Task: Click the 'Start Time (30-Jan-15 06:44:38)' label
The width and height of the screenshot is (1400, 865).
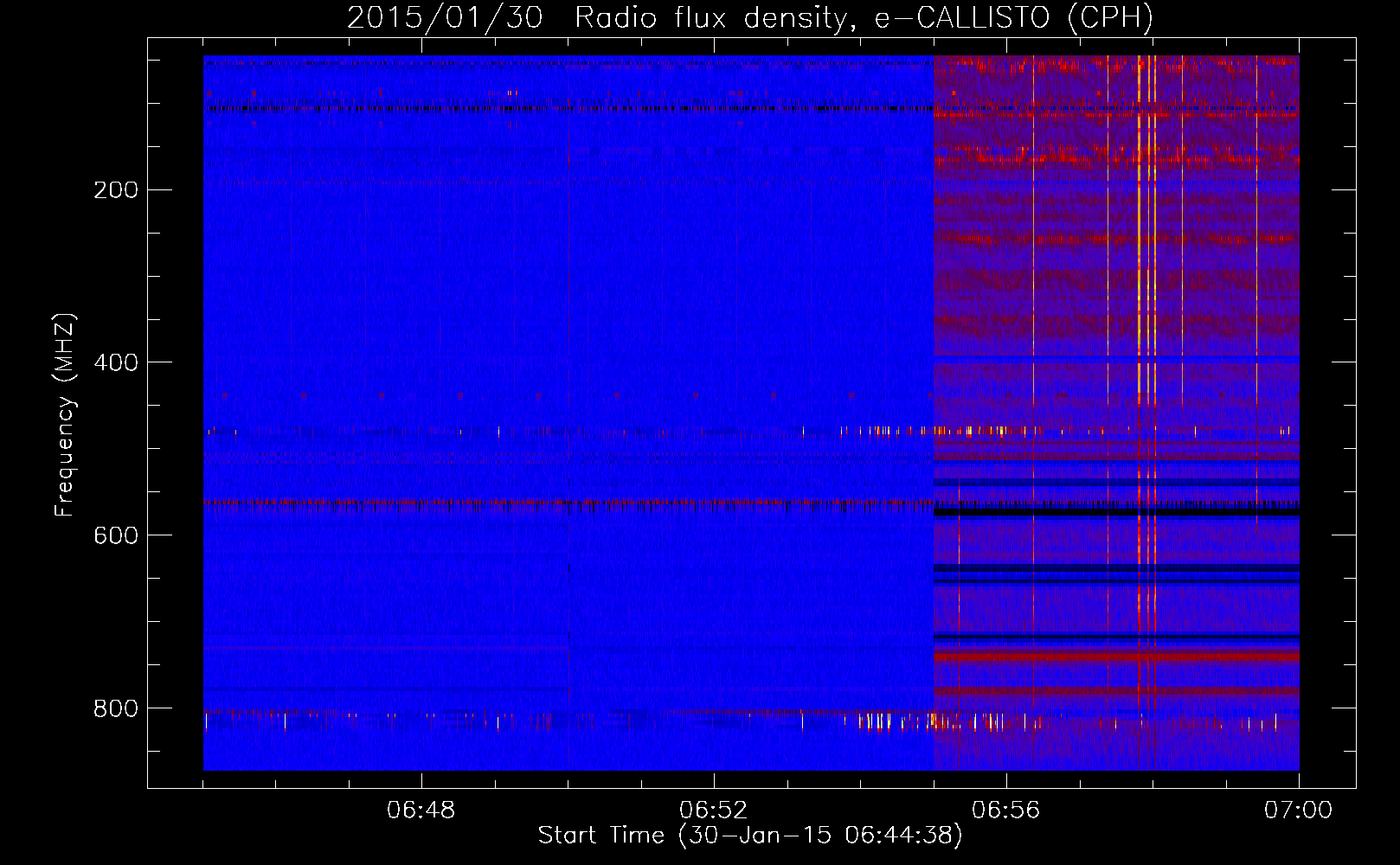Action: [750, 836]
